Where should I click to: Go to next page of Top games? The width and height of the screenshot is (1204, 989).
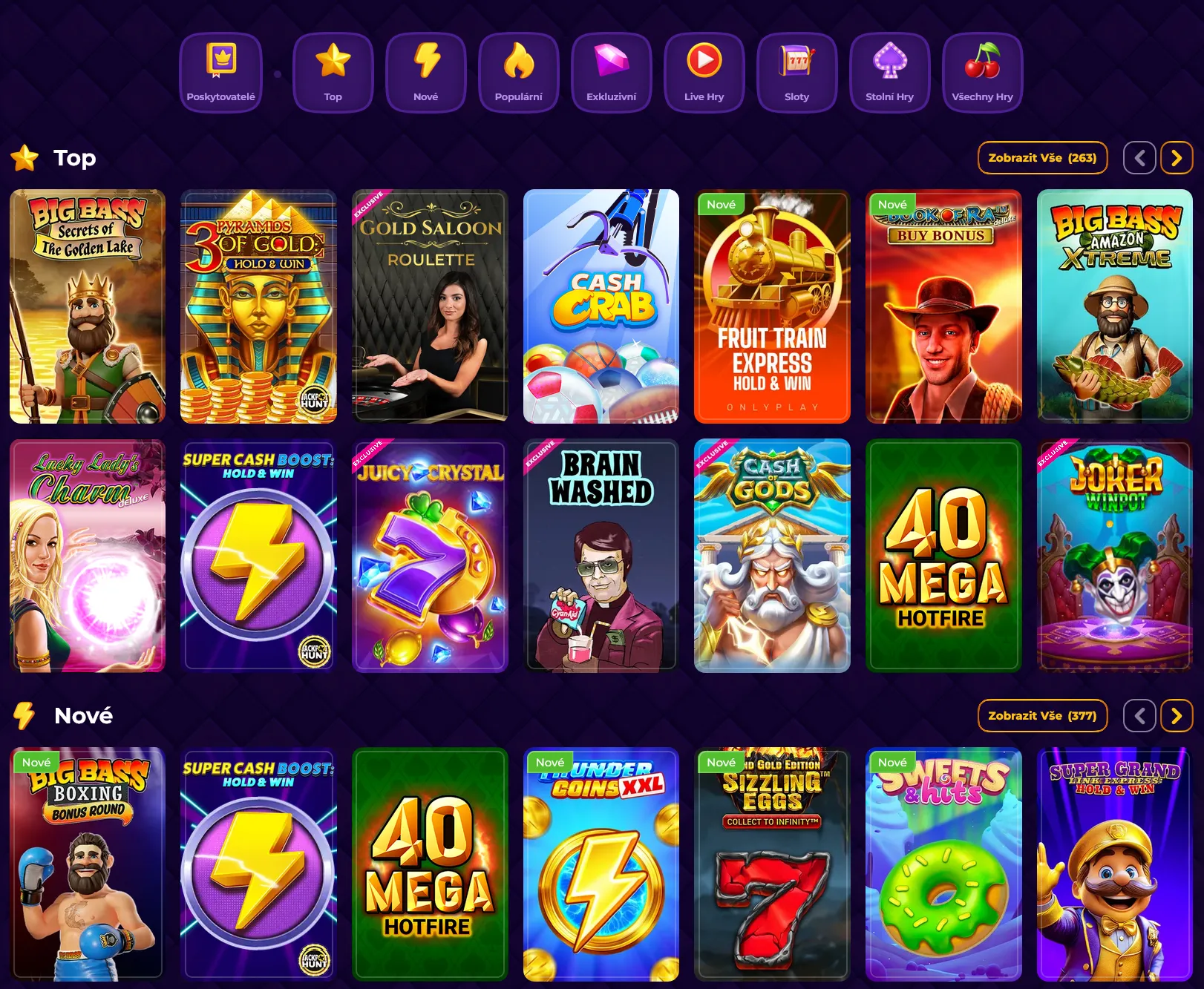click(x=1177, y=157)
